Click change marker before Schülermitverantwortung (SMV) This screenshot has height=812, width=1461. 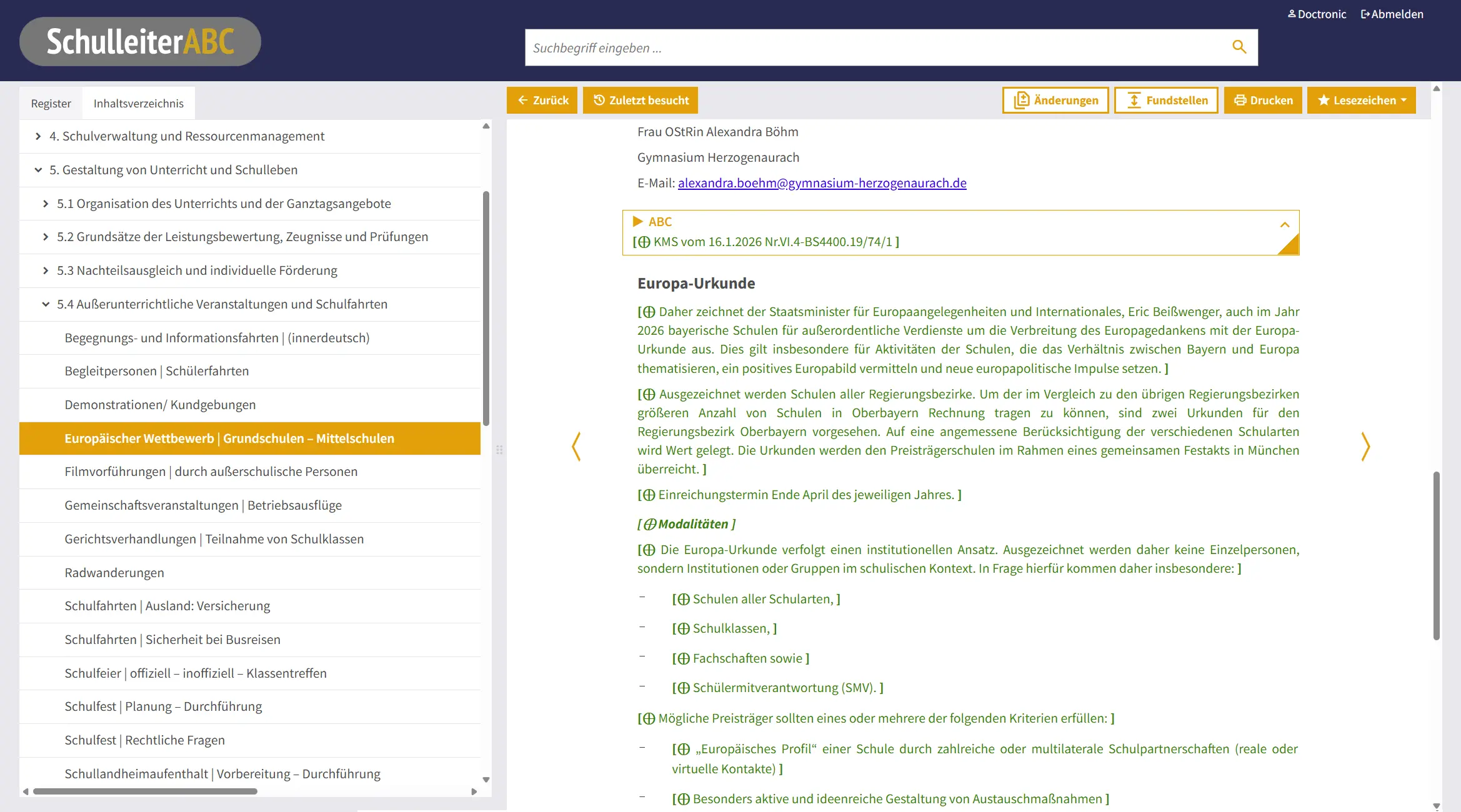point(684,688)
